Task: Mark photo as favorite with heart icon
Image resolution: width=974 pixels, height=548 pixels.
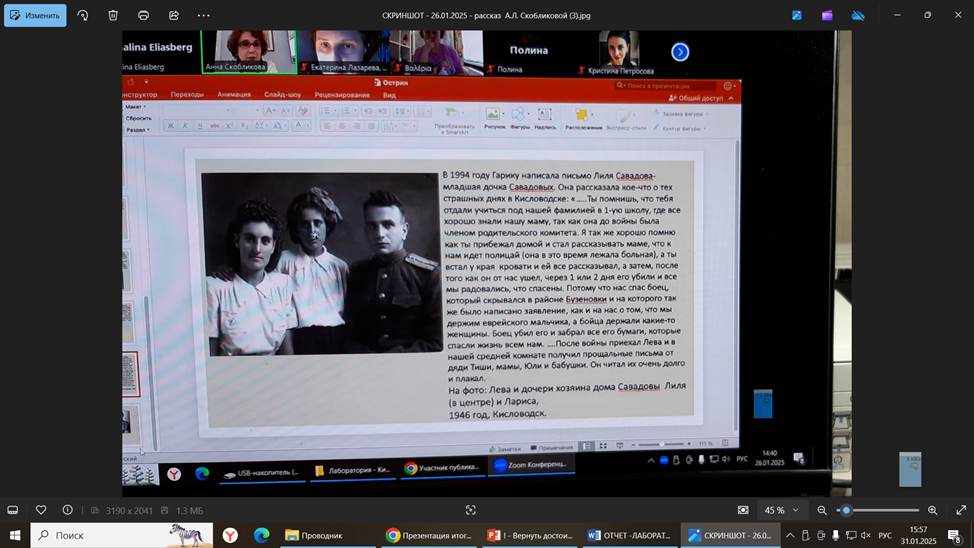Action: [41, 510]
